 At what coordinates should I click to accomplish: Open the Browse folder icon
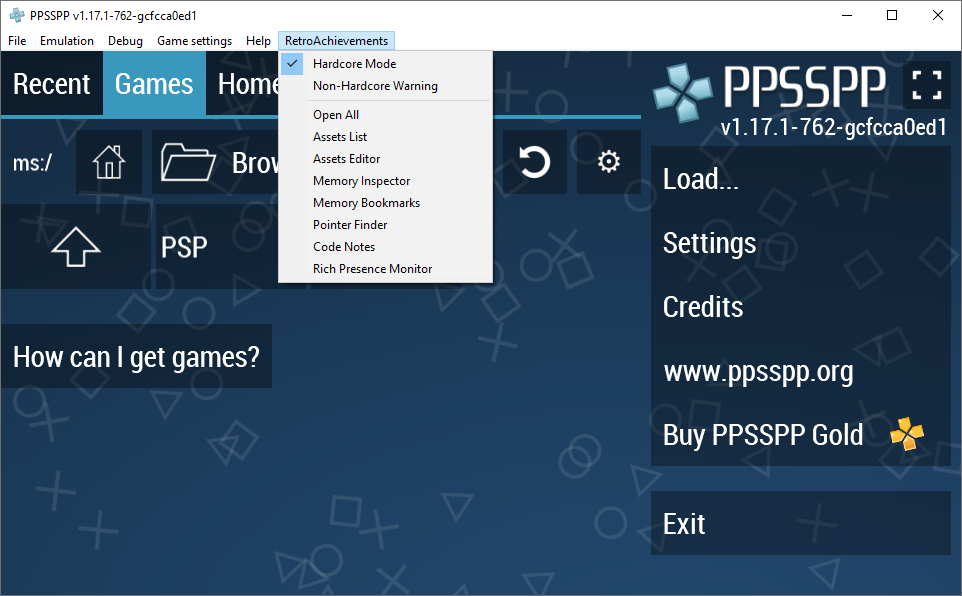188,162
